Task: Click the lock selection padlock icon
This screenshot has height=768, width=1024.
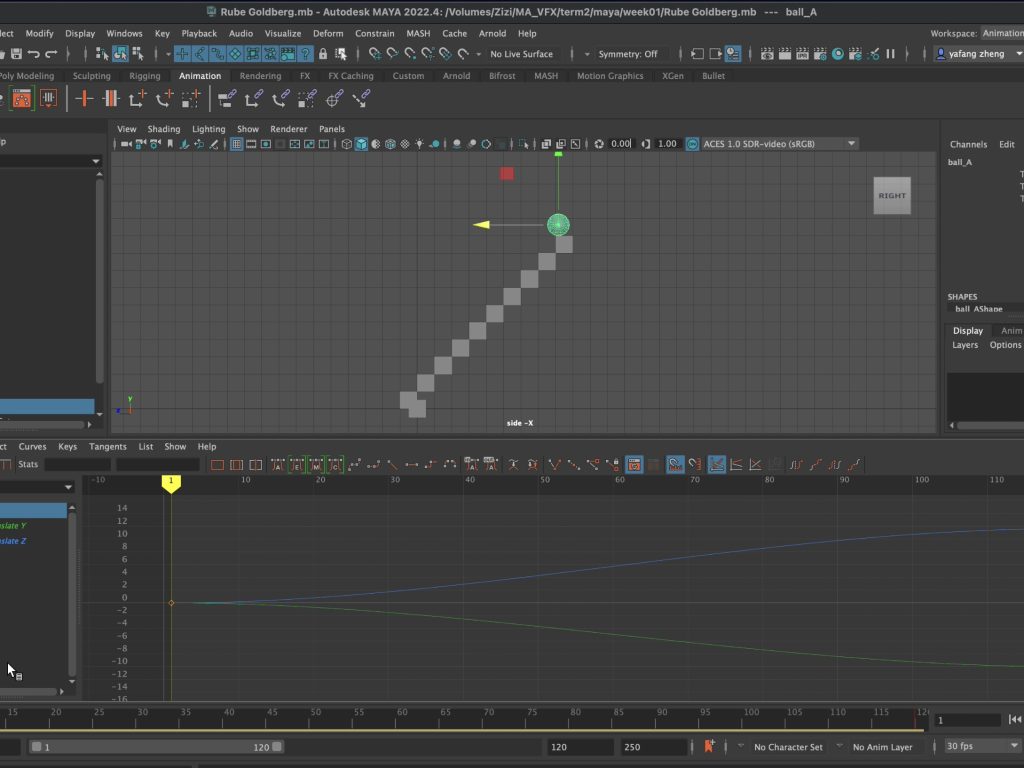Action: [323, 54]
